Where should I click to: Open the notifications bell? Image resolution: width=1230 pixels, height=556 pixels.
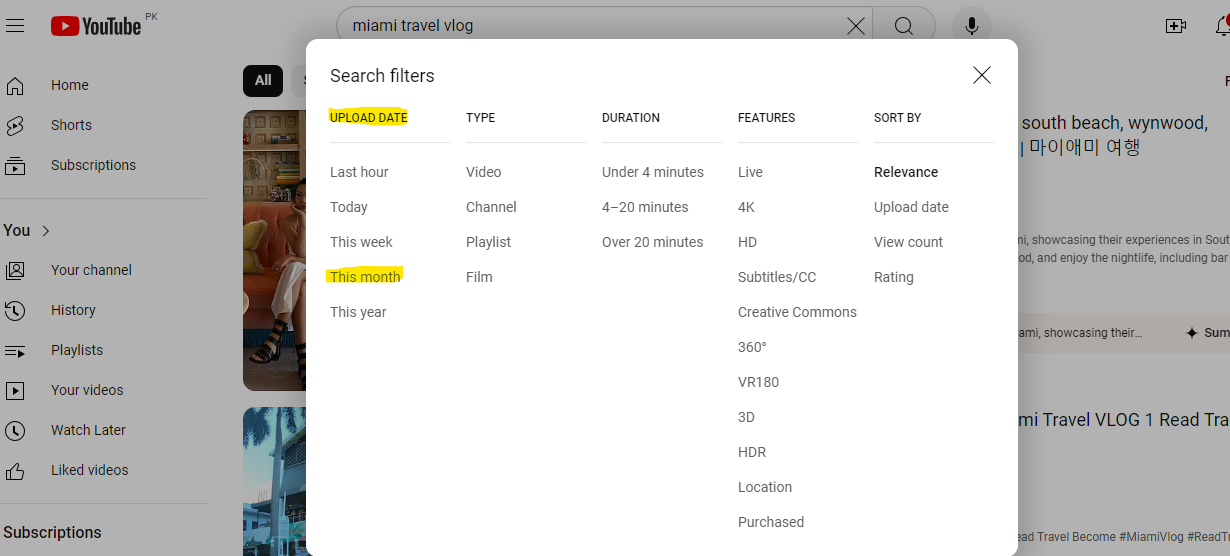tap(1222, 25)
